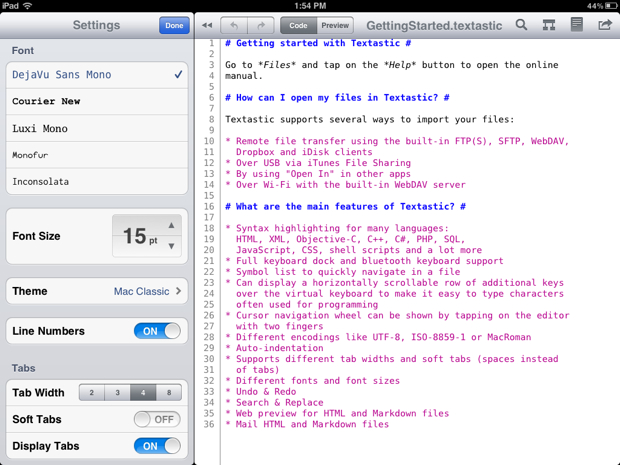Viewport: 620px width, 465px height.
Task: Tap line 'Different fonts and font sizes'
Action: point(313,381)
